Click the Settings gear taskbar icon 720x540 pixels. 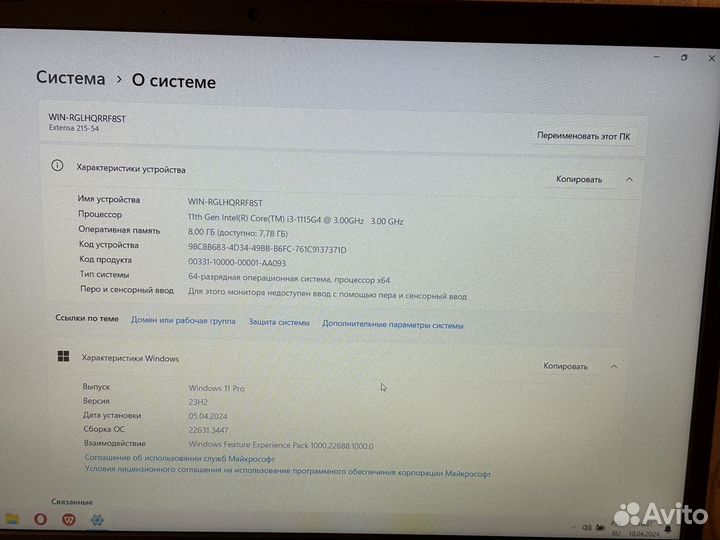coord(97,520)
